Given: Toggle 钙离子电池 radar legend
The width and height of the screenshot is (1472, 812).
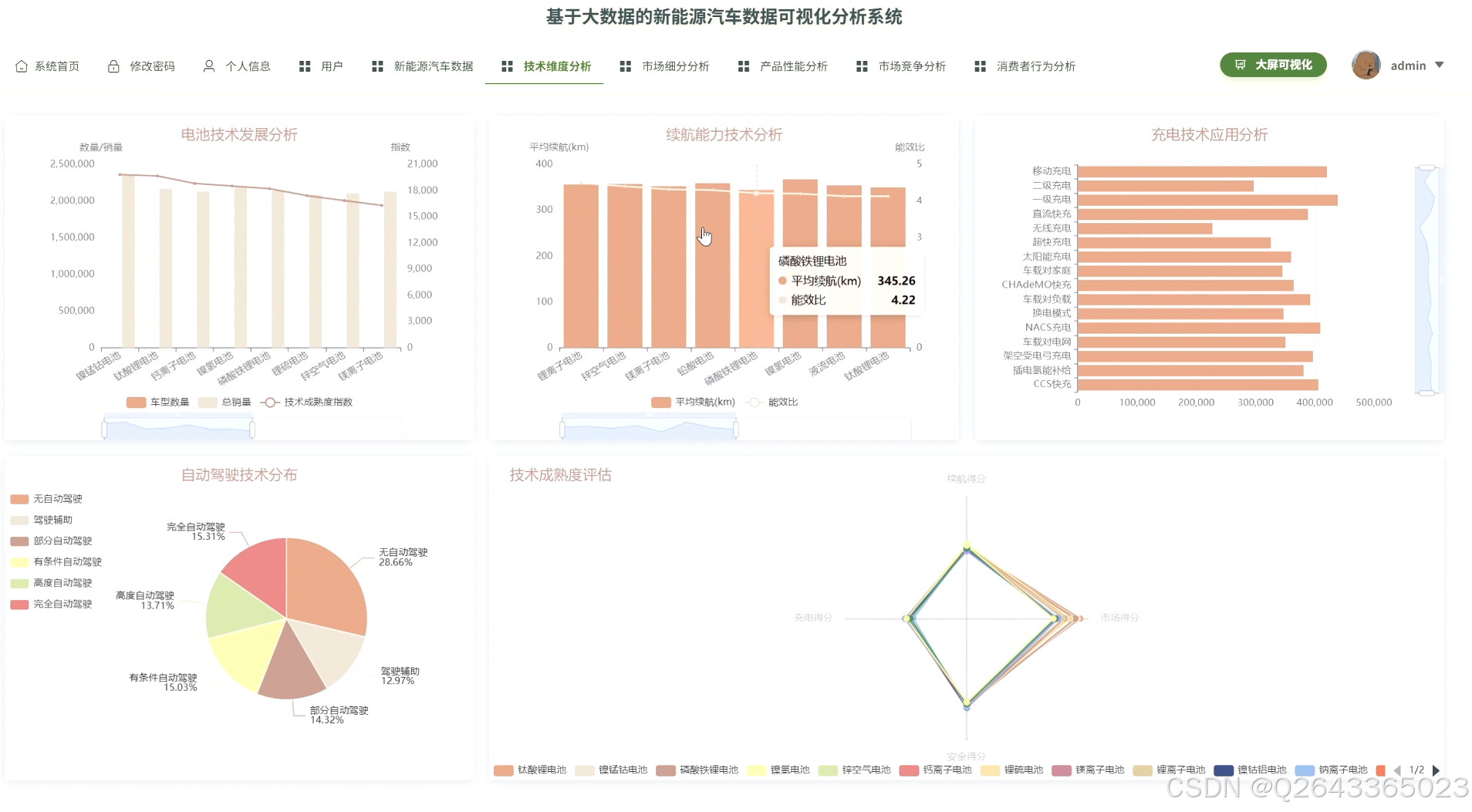Looking at the screenshot, I should [x=936, y=770].
